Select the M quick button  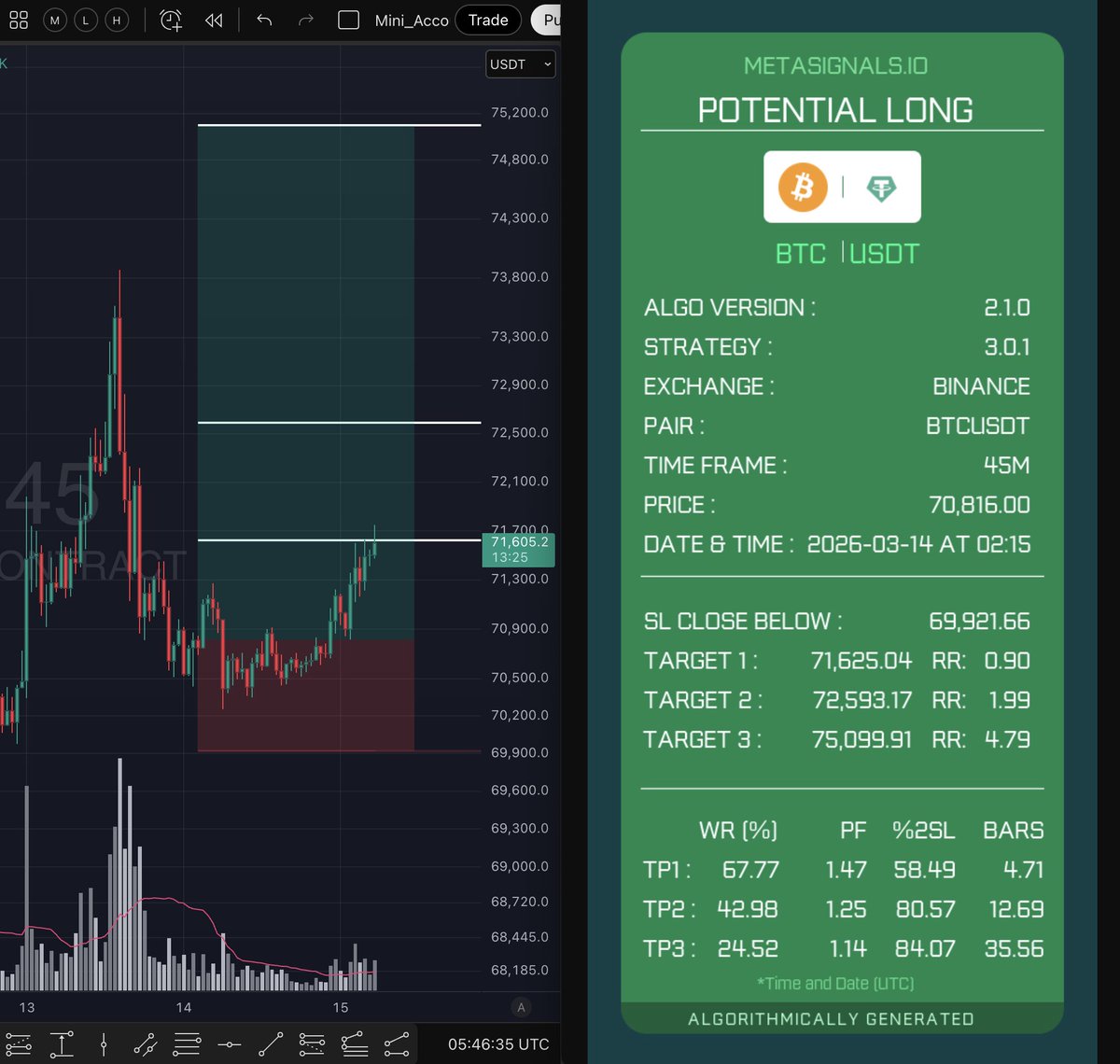coord(55,20)
